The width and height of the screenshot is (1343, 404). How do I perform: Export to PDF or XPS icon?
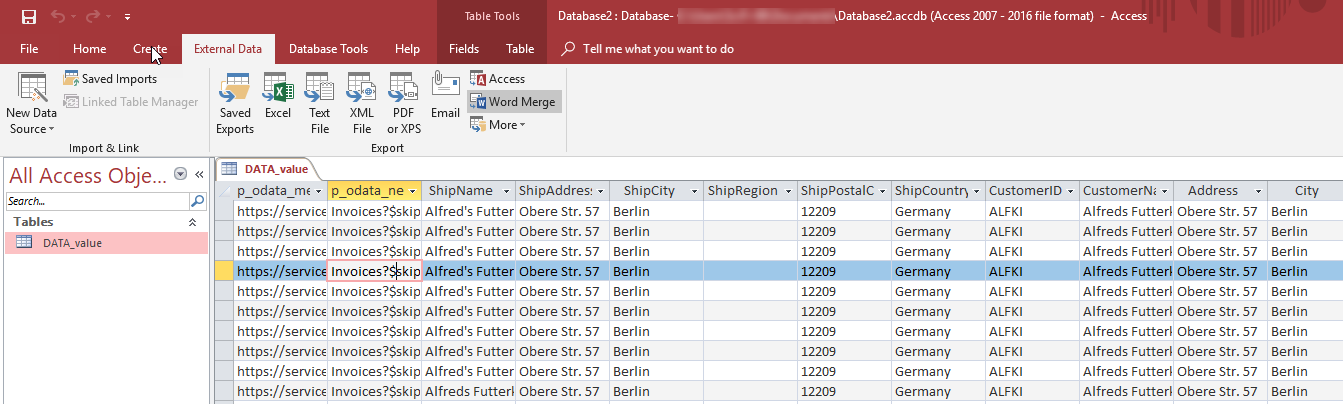coord(404,104)
